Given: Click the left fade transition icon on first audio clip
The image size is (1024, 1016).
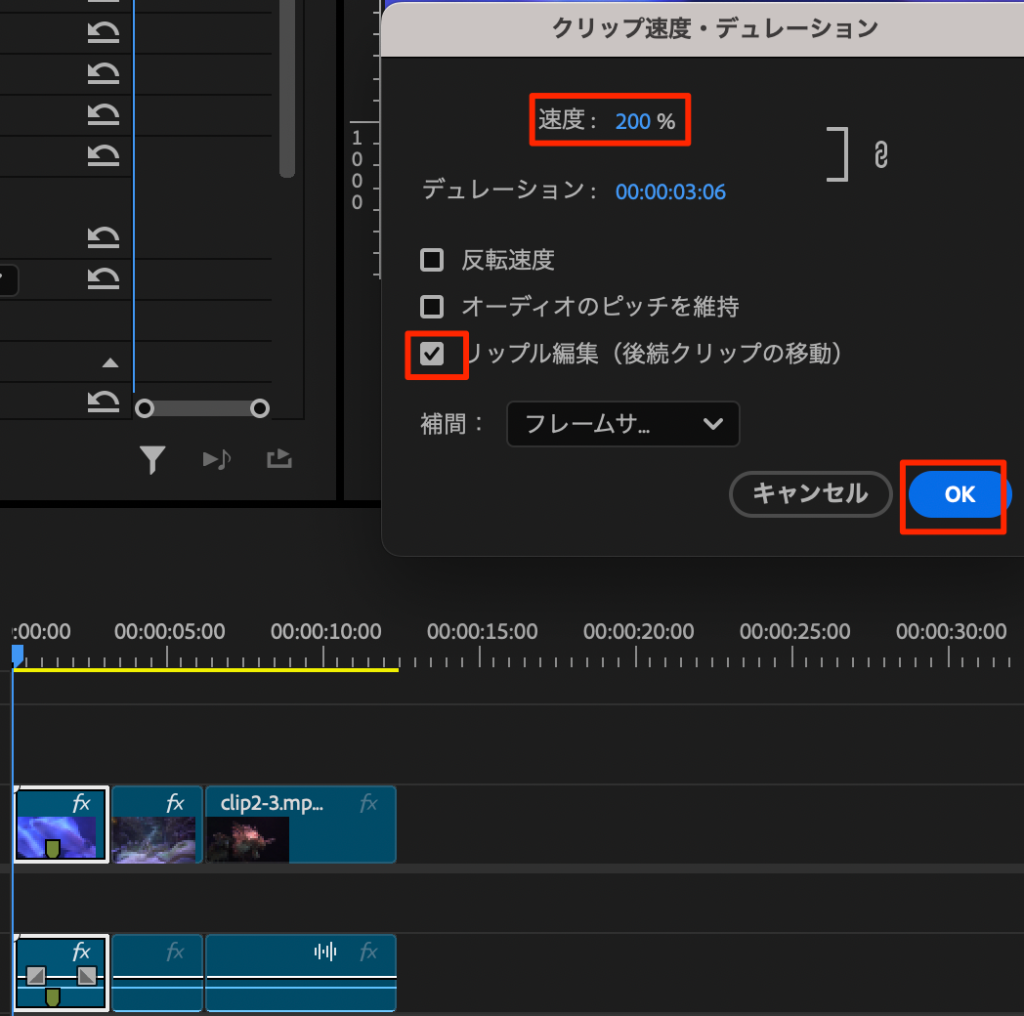Looking at the screenshot, I should pos(36,975).
